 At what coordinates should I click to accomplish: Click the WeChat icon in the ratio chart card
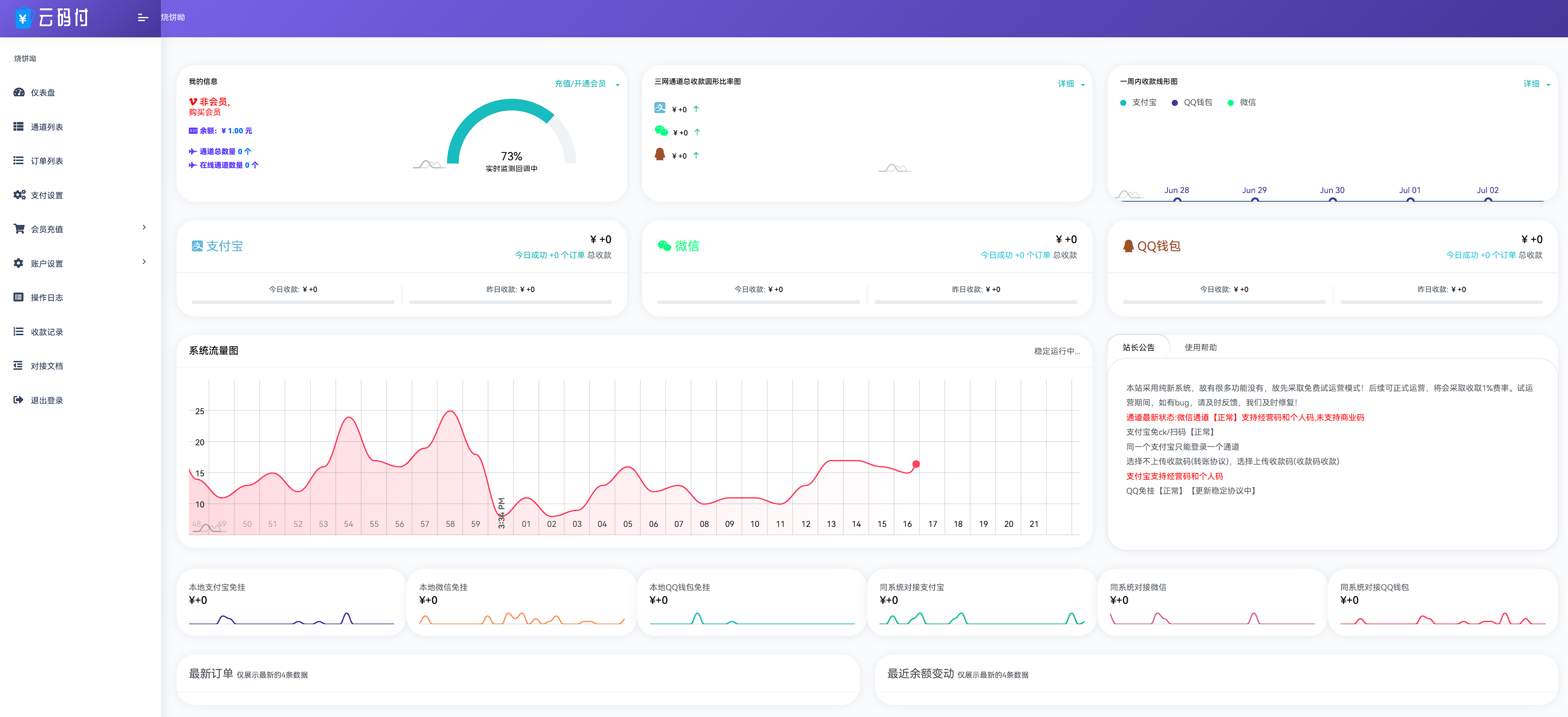pos(661,131)
